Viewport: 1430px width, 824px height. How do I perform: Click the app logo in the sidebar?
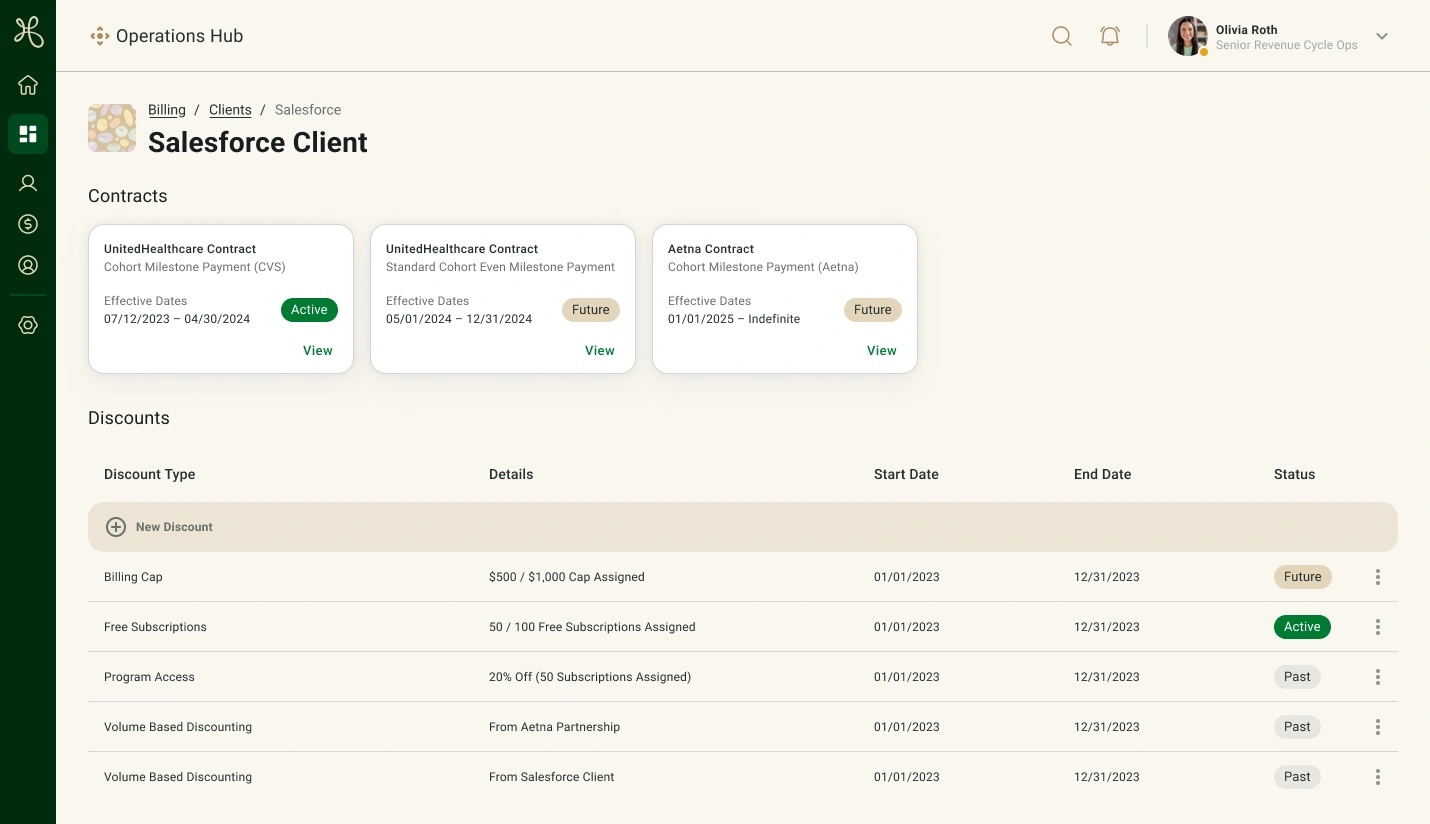coord(28,32)
